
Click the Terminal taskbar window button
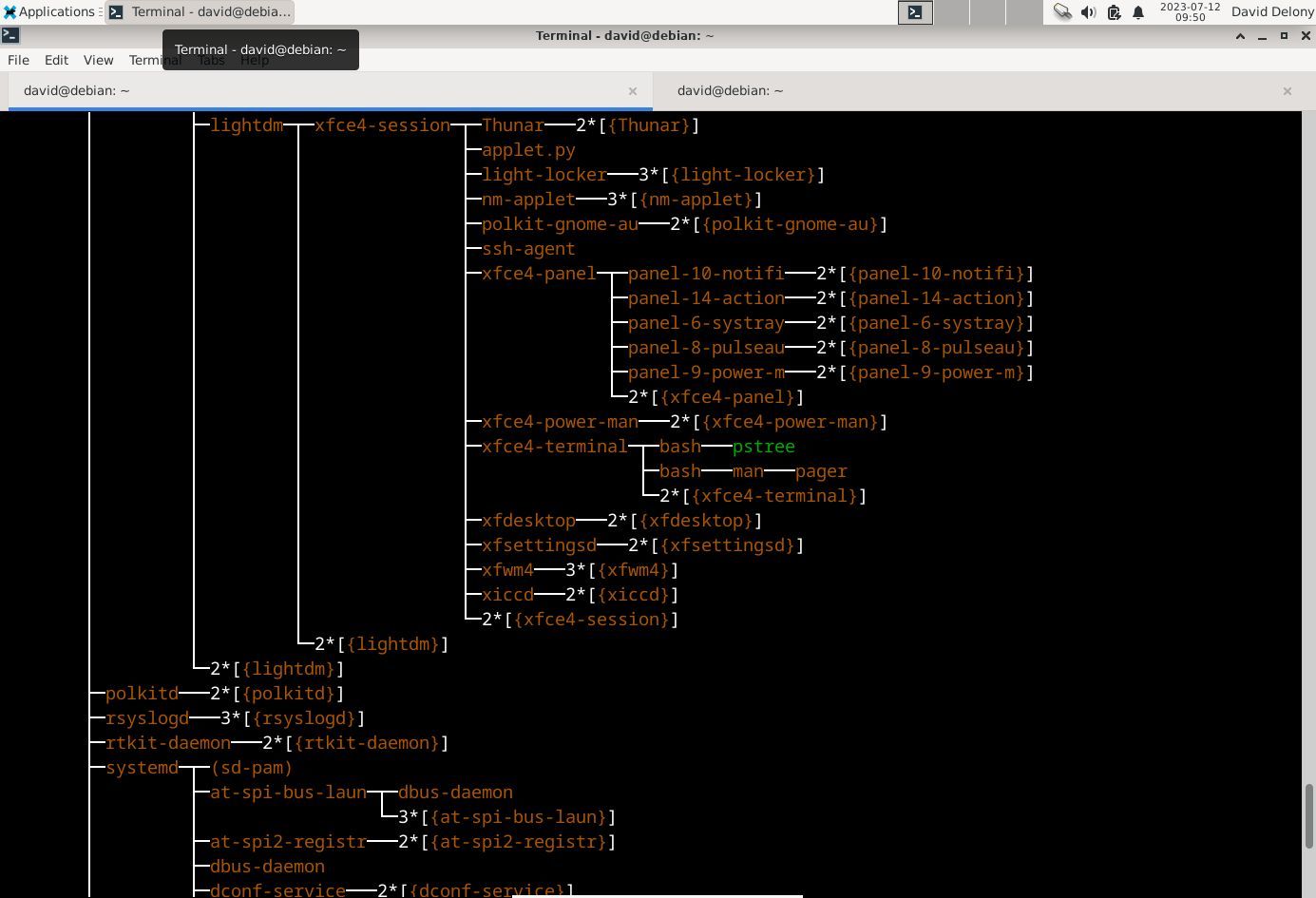200,12
